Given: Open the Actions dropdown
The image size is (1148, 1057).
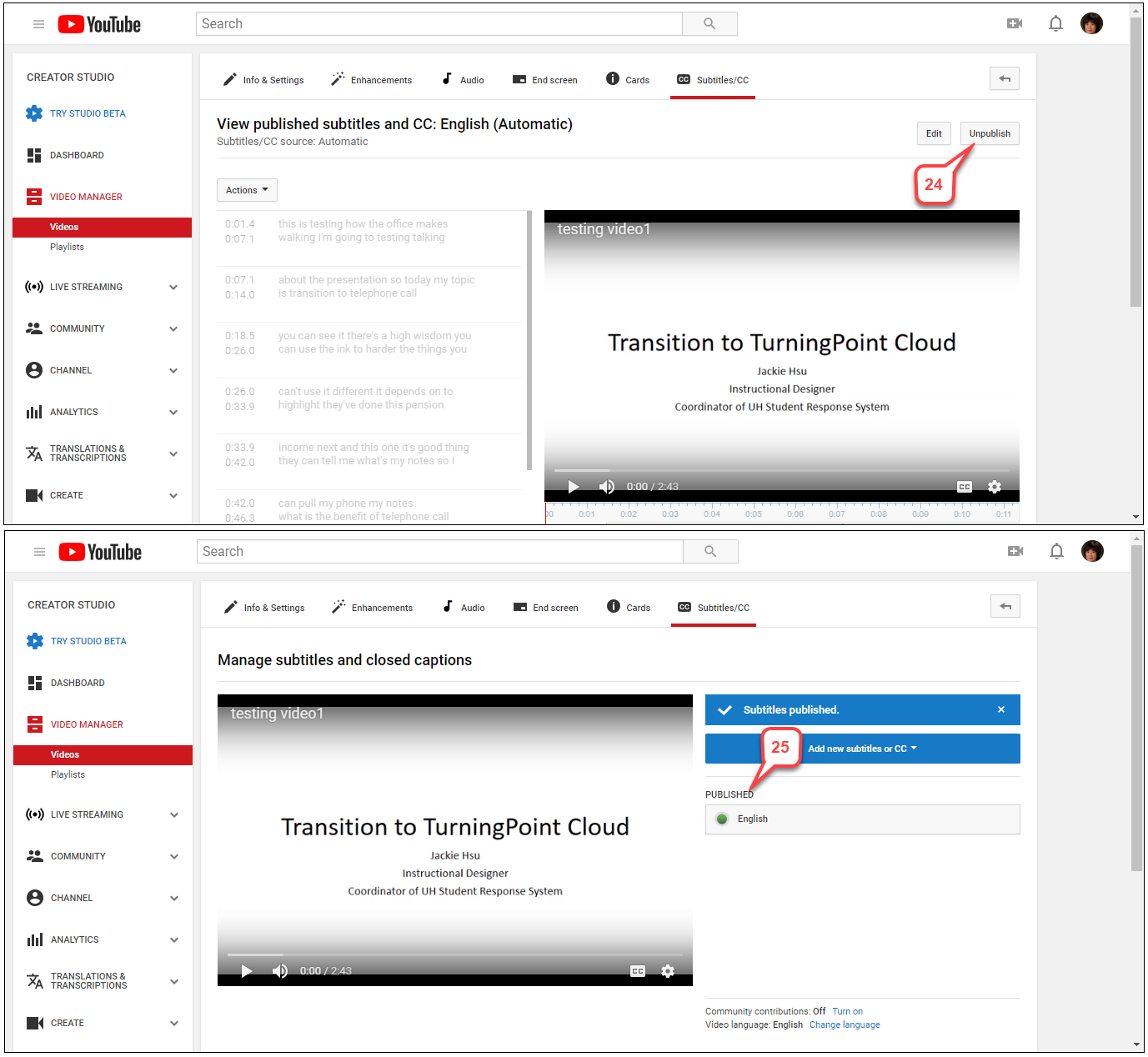Looking at the screenshot, I should pos(247,190).
